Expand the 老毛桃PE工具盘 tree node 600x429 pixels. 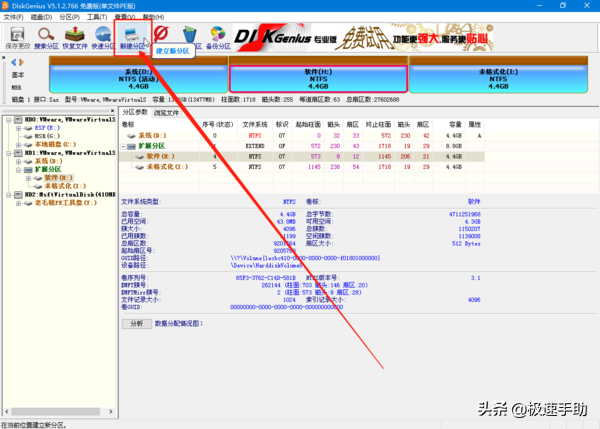tap(18, 203)
